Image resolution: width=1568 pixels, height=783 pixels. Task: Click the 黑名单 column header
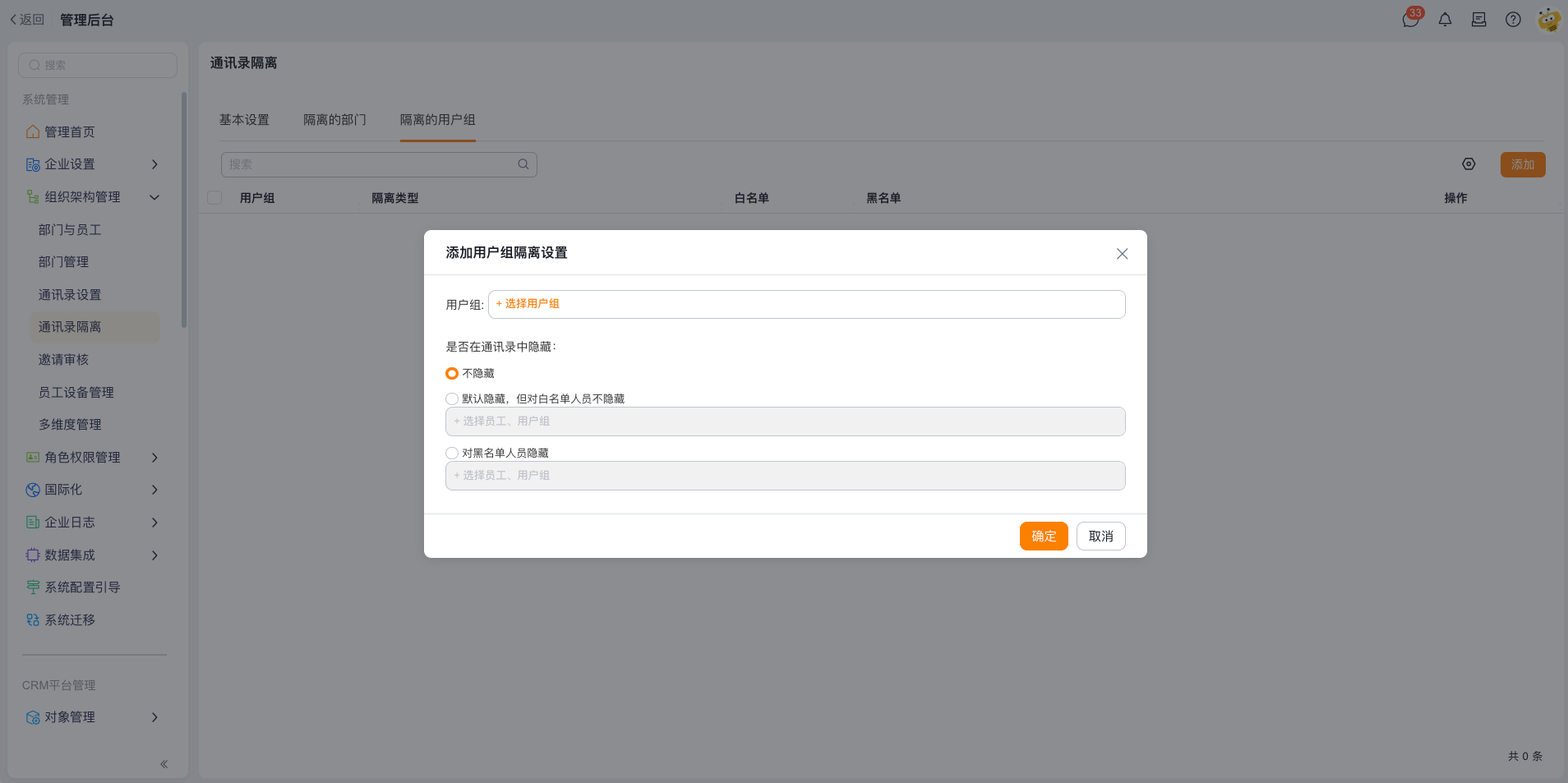883,198
